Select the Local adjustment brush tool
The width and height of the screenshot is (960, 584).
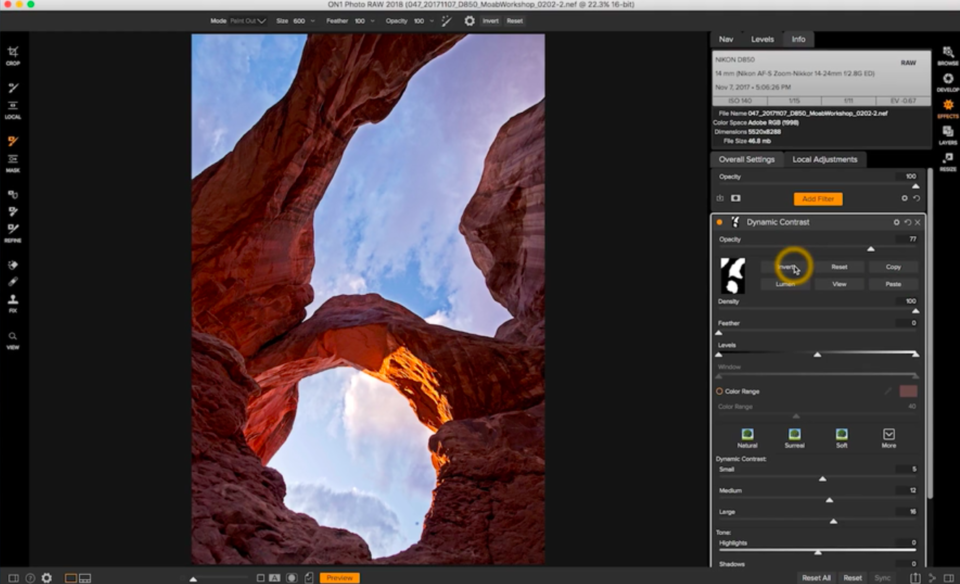coord(13,88)
